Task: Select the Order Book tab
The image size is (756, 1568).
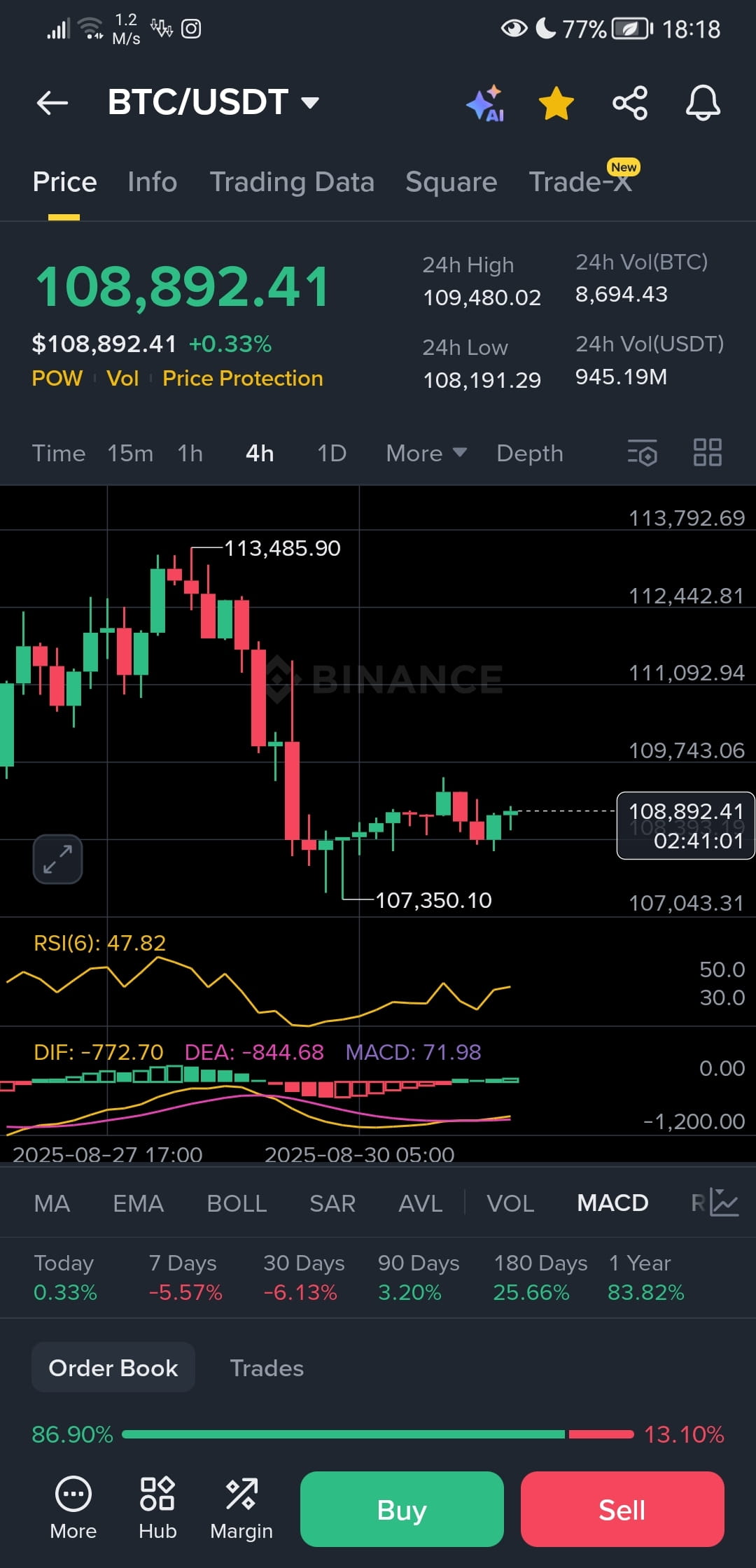Action: [113, 1368]
